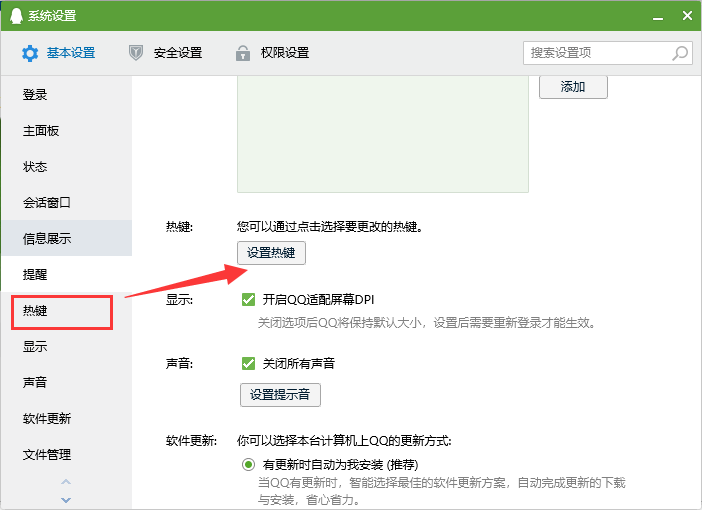Open the 安全设置 tab

point(177,53)
